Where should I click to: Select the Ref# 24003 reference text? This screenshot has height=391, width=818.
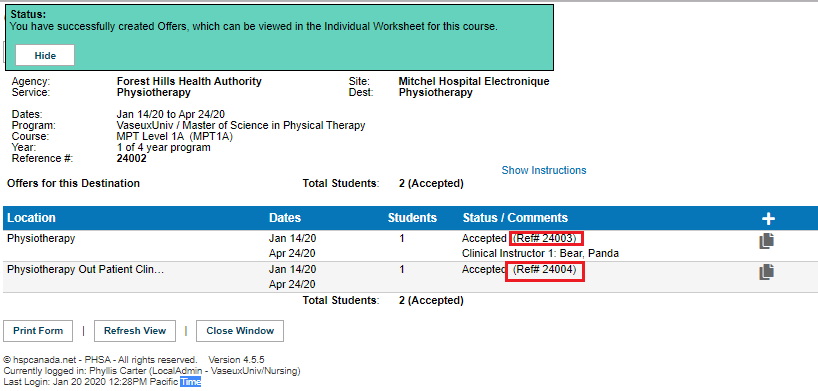point(545,239)
